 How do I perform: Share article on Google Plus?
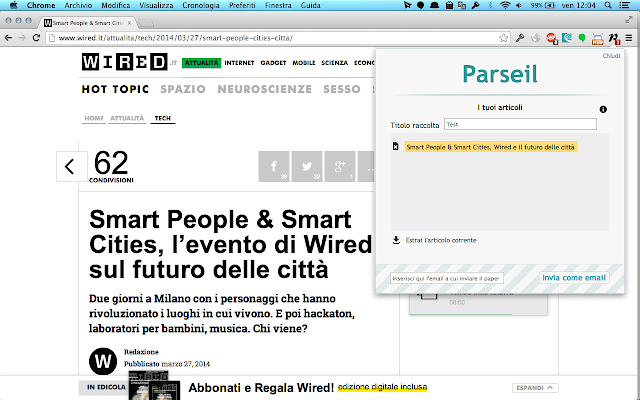[x=340, y=166]
